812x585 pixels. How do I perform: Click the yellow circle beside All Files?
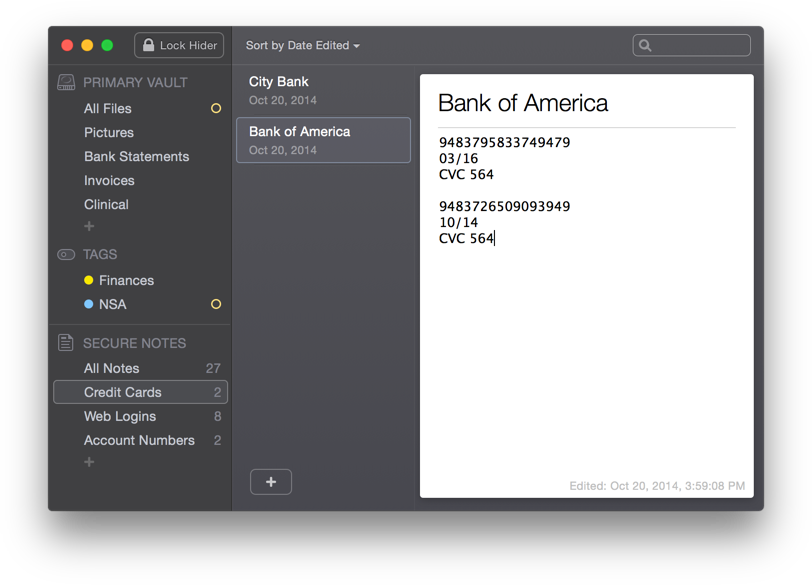(216, 108)
